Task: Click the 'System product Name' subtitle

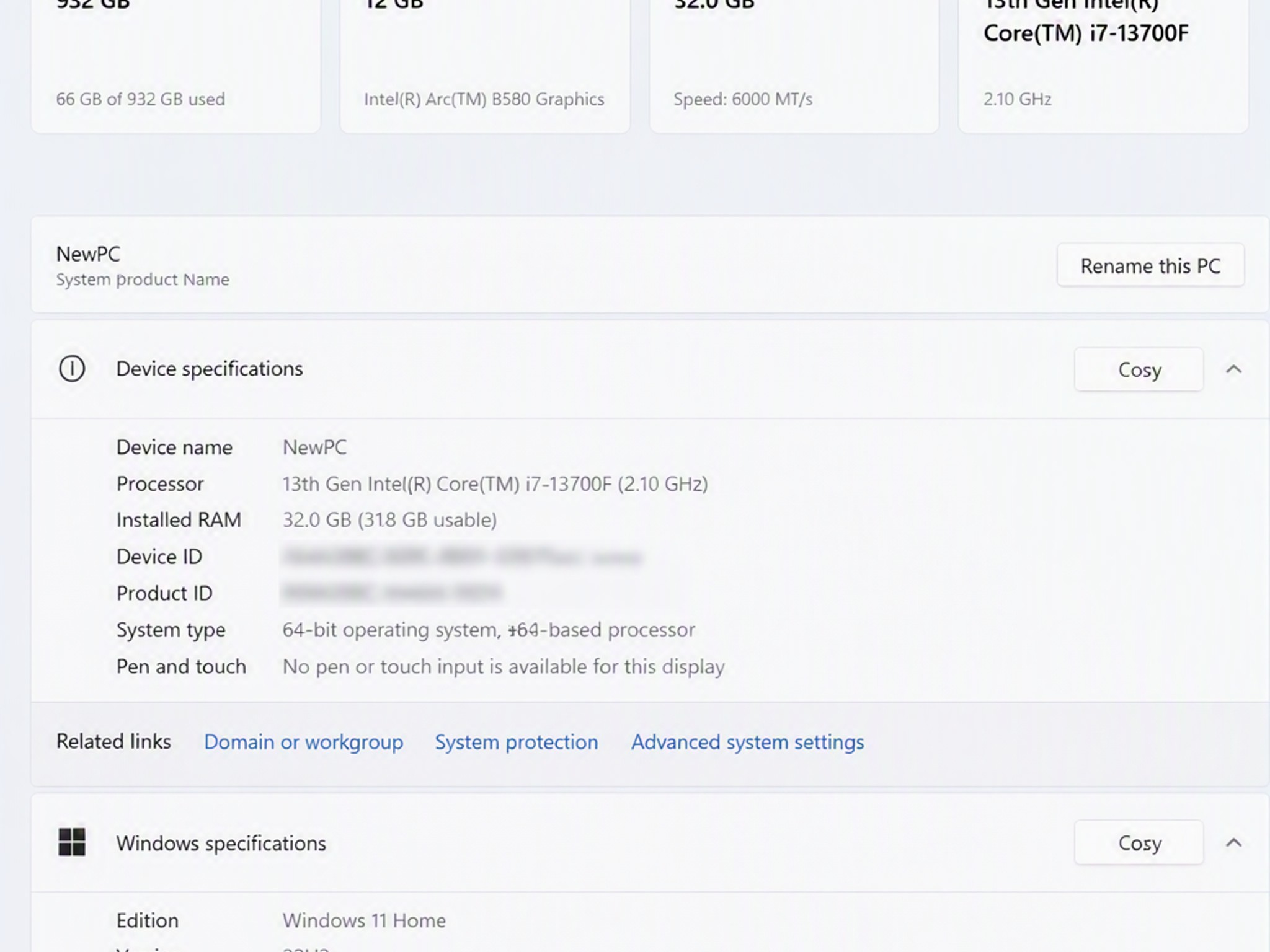Action: point(143,280)
